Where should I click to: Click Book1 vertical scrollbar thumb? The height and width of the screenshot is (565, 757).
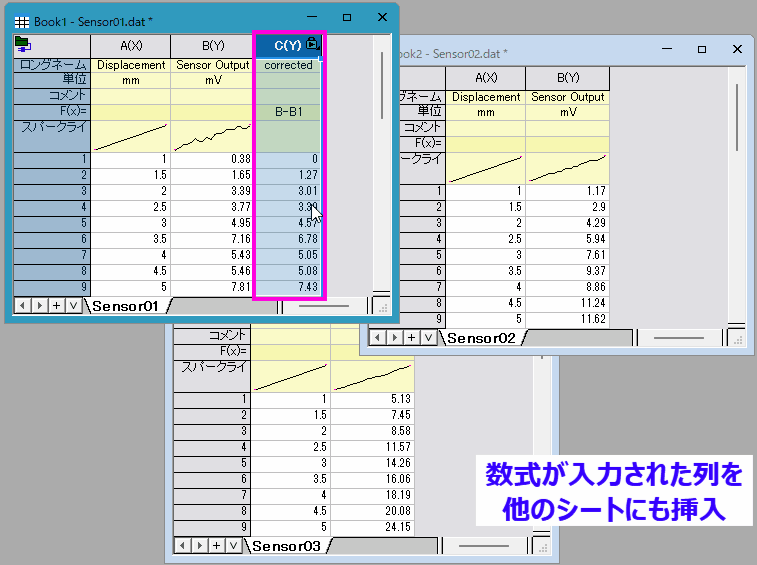(x=382, y=85)
